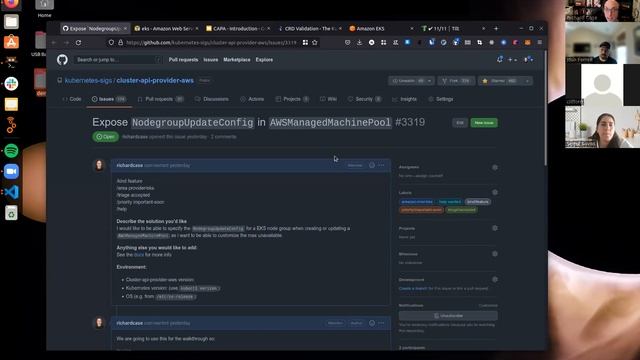Open the Pull requests repository tab
Viewport: 640px width, 360px height.
tap(160, 99)
